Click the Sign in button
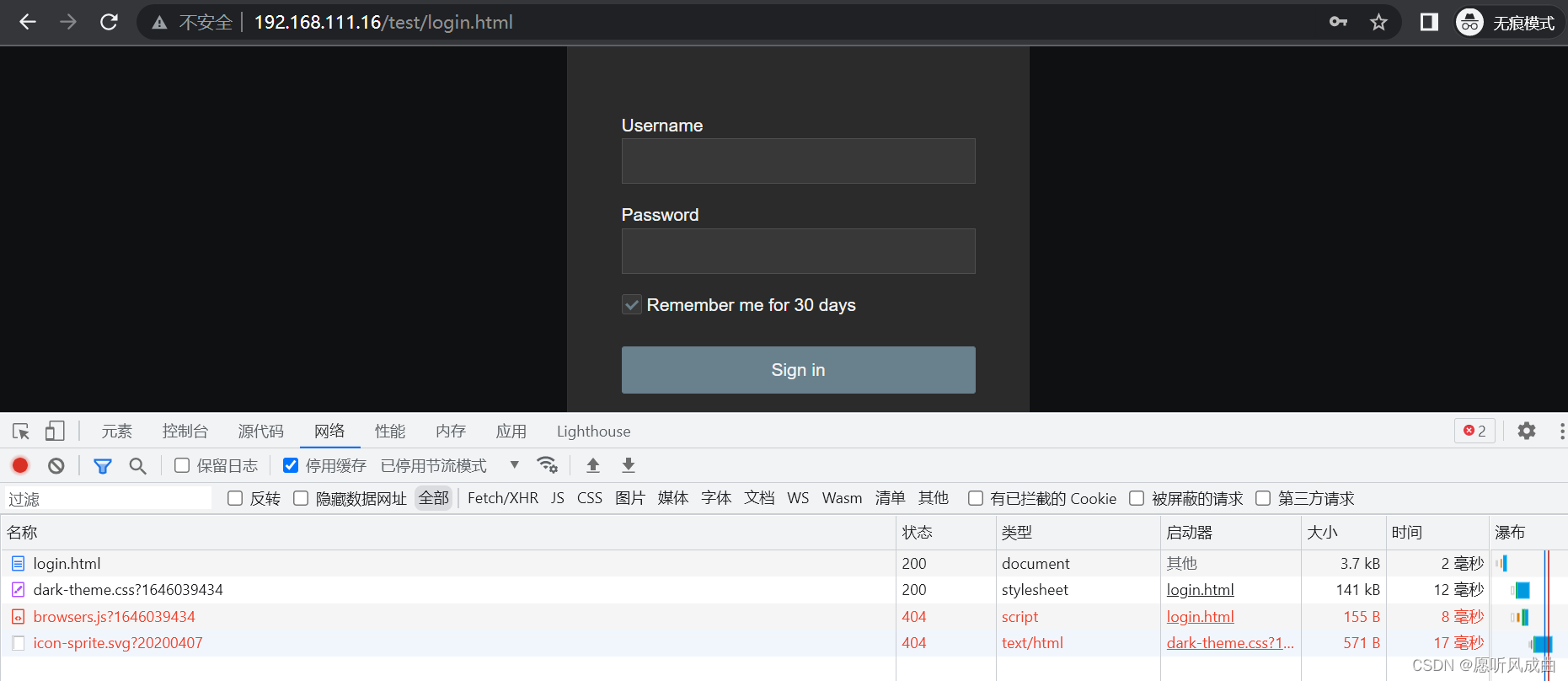 (x=798, y=370)
